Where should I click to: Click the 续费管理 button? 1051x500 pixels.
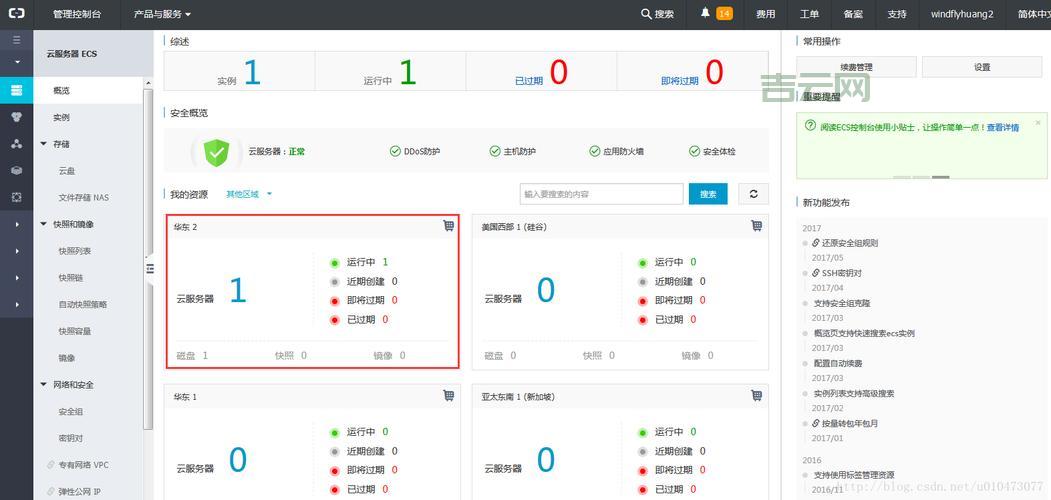point(856,67)
